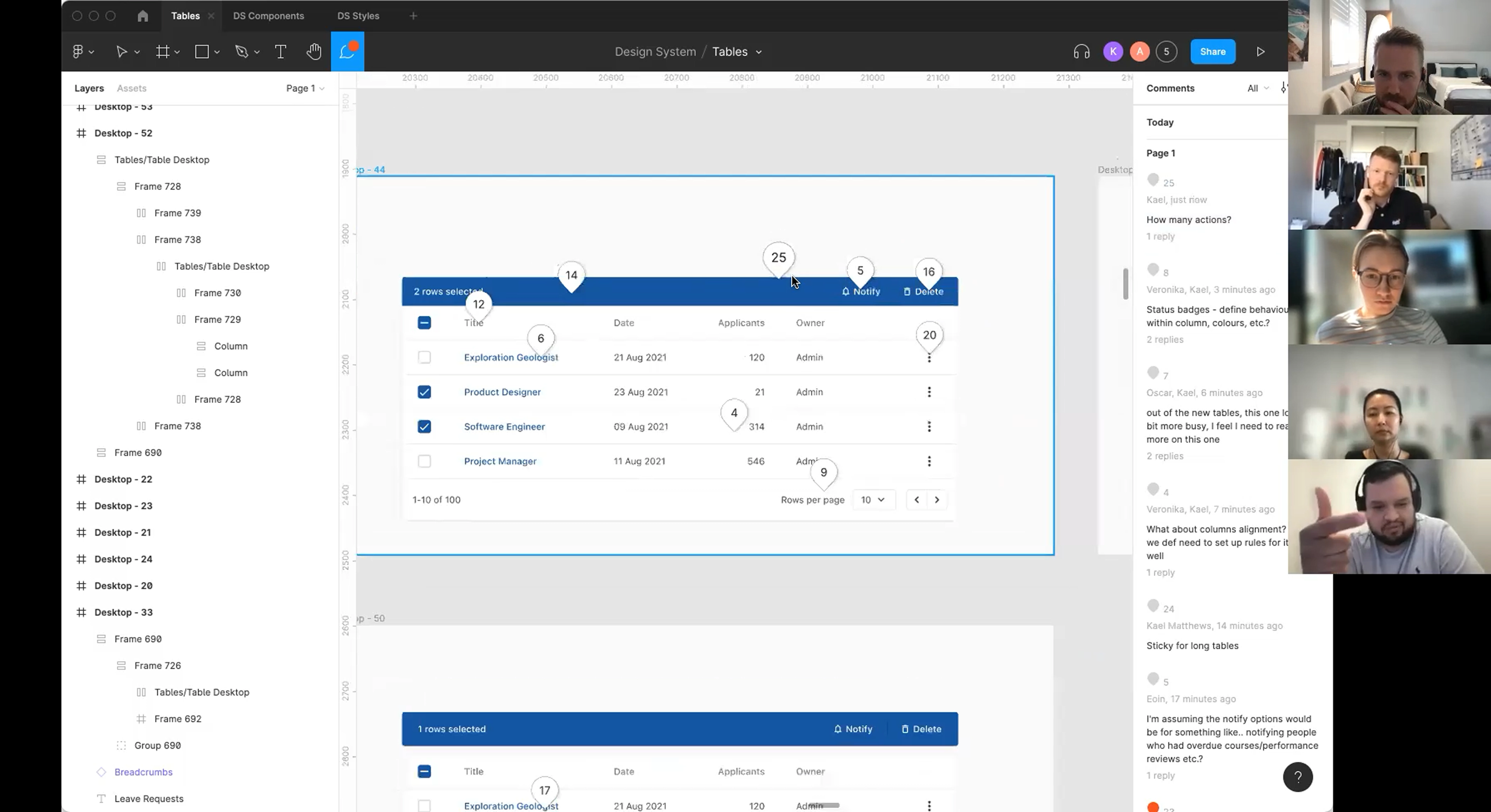Open the Figma main menu icon
The height and width of the screenshot is (812, 1491).
click(83, 52)
